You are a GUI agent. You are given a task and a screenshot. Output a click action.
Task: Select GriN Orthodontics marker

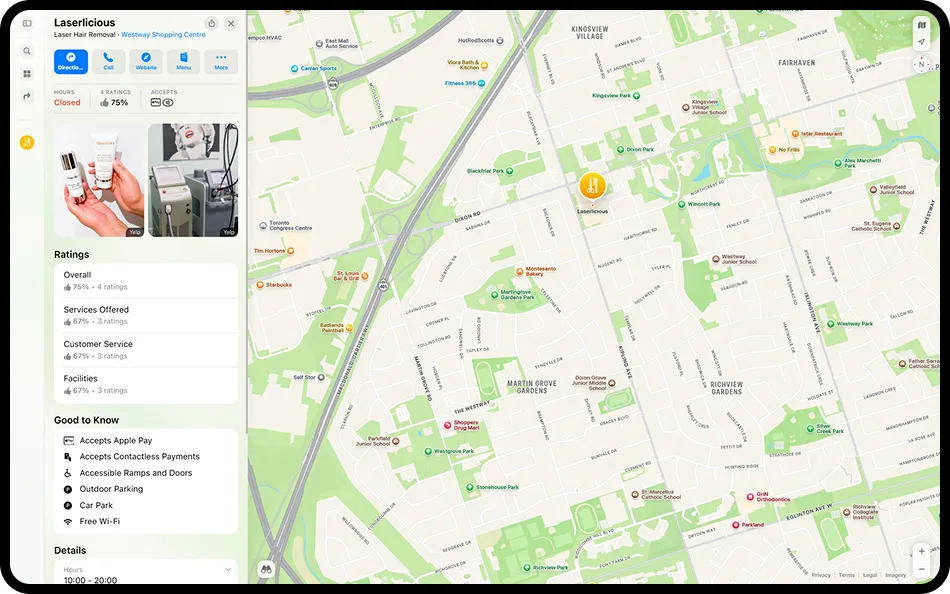point(750,496)
